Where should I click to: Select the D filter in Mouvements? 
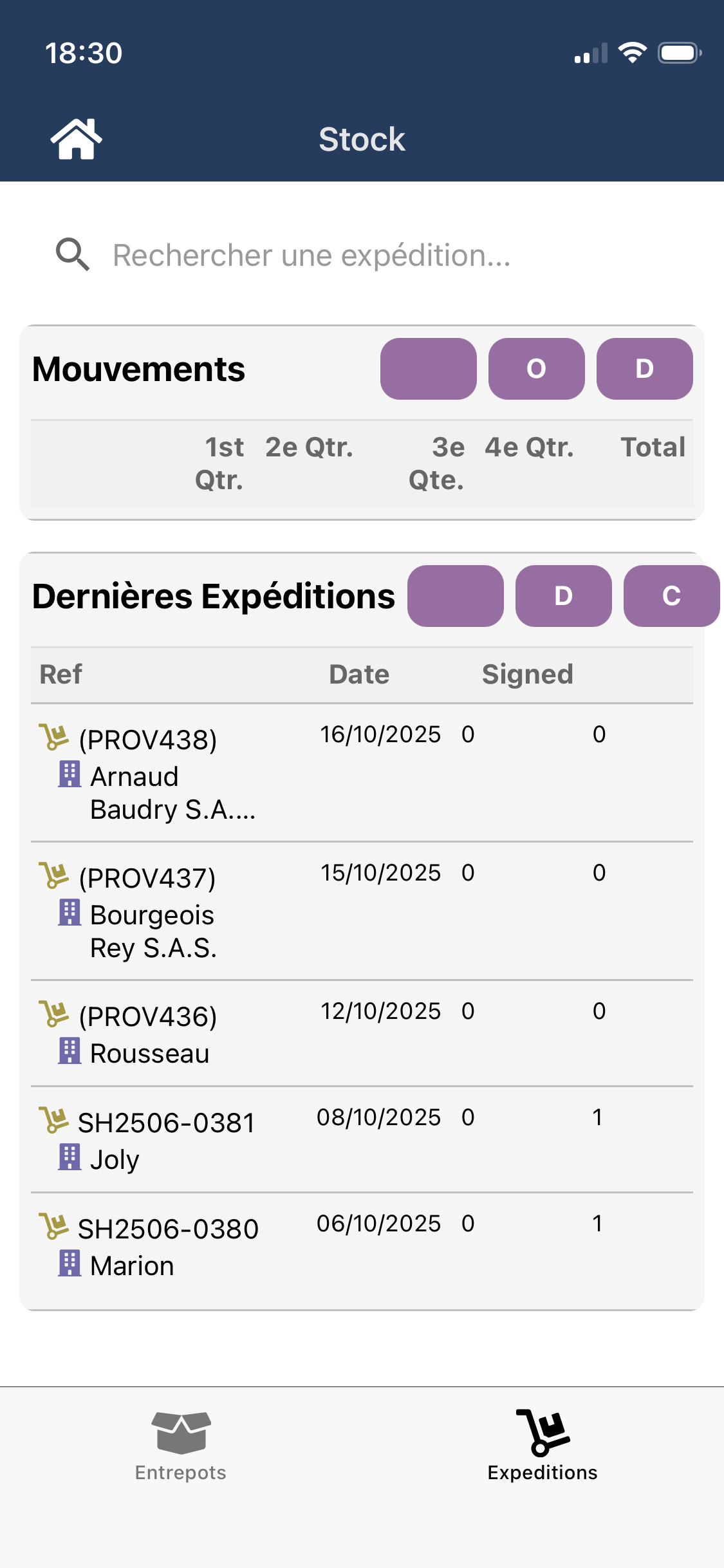coord(644,369)
